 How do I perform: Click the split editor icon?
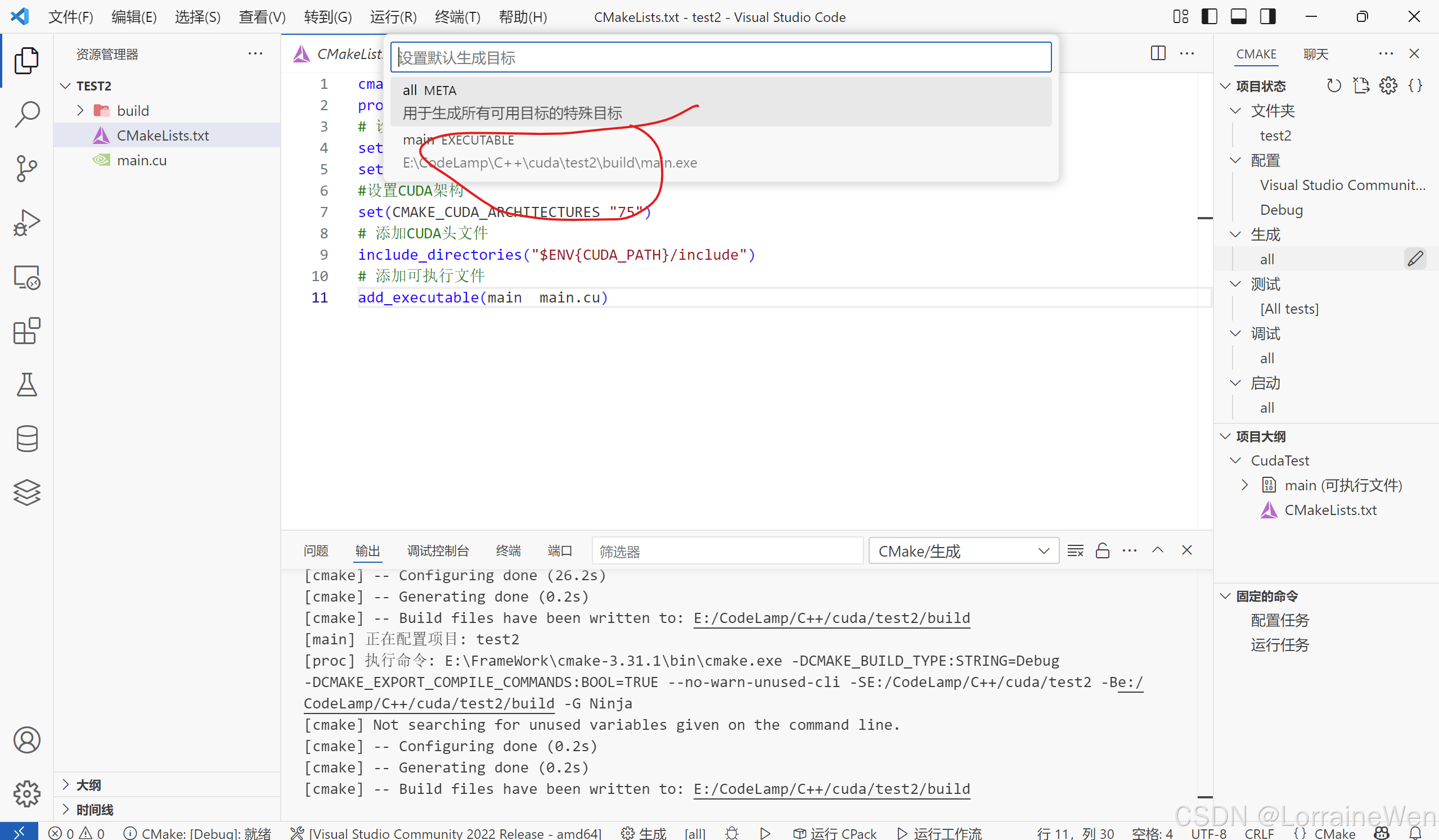click(1158, 53)
